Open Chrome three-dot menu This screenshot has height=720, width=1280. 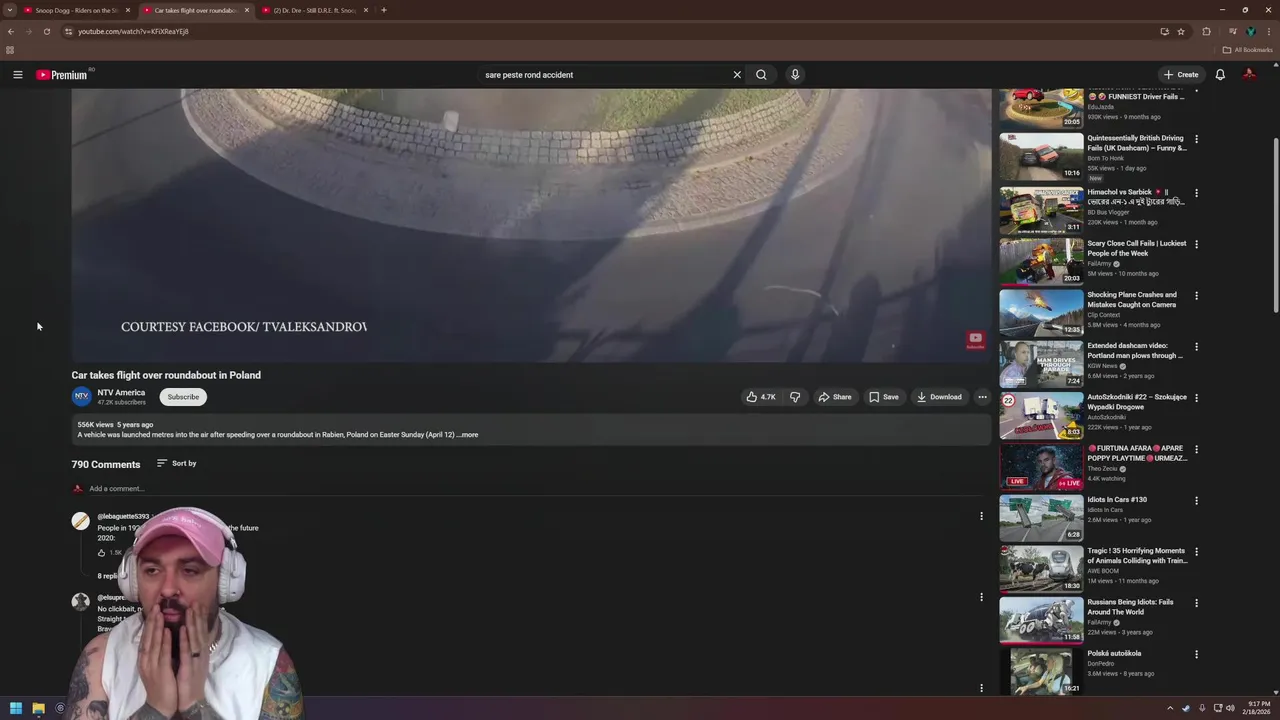[x=1269, y=31]
